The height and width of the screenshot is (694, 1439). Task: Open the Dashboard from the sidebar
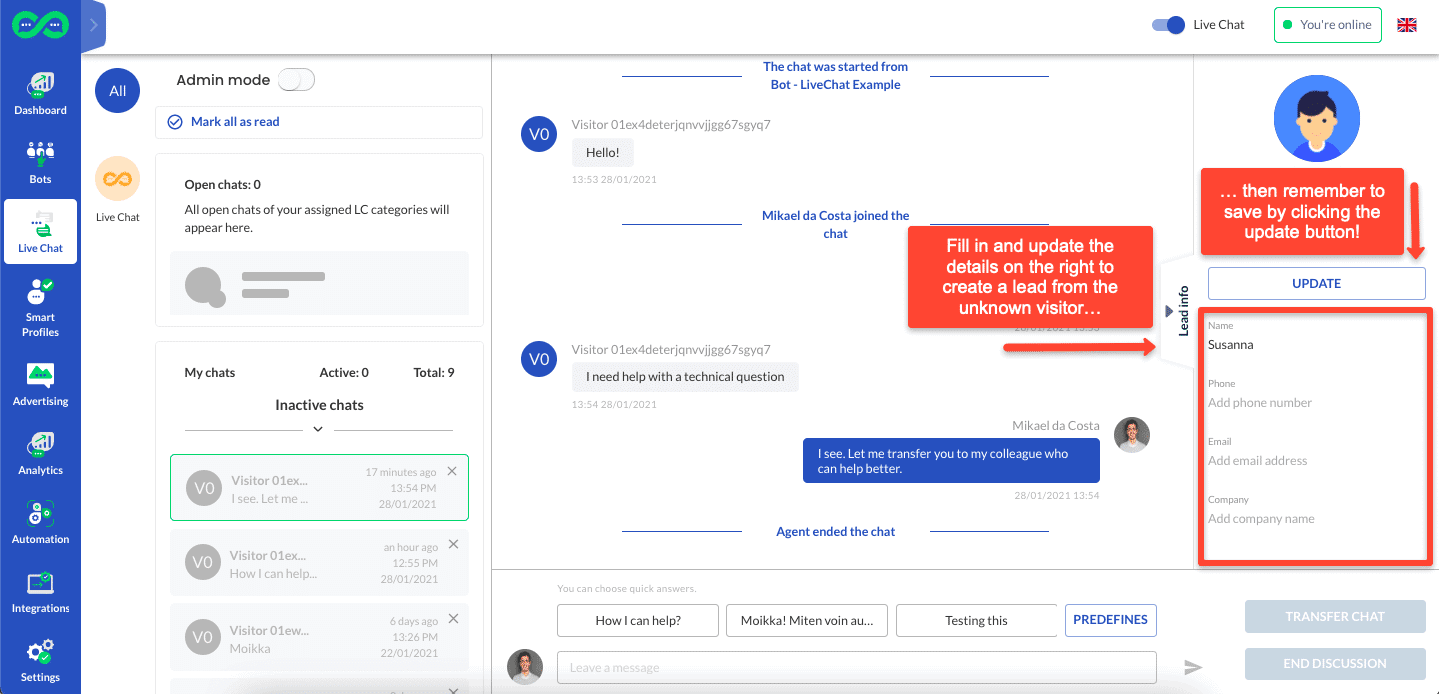pos(40,93)
